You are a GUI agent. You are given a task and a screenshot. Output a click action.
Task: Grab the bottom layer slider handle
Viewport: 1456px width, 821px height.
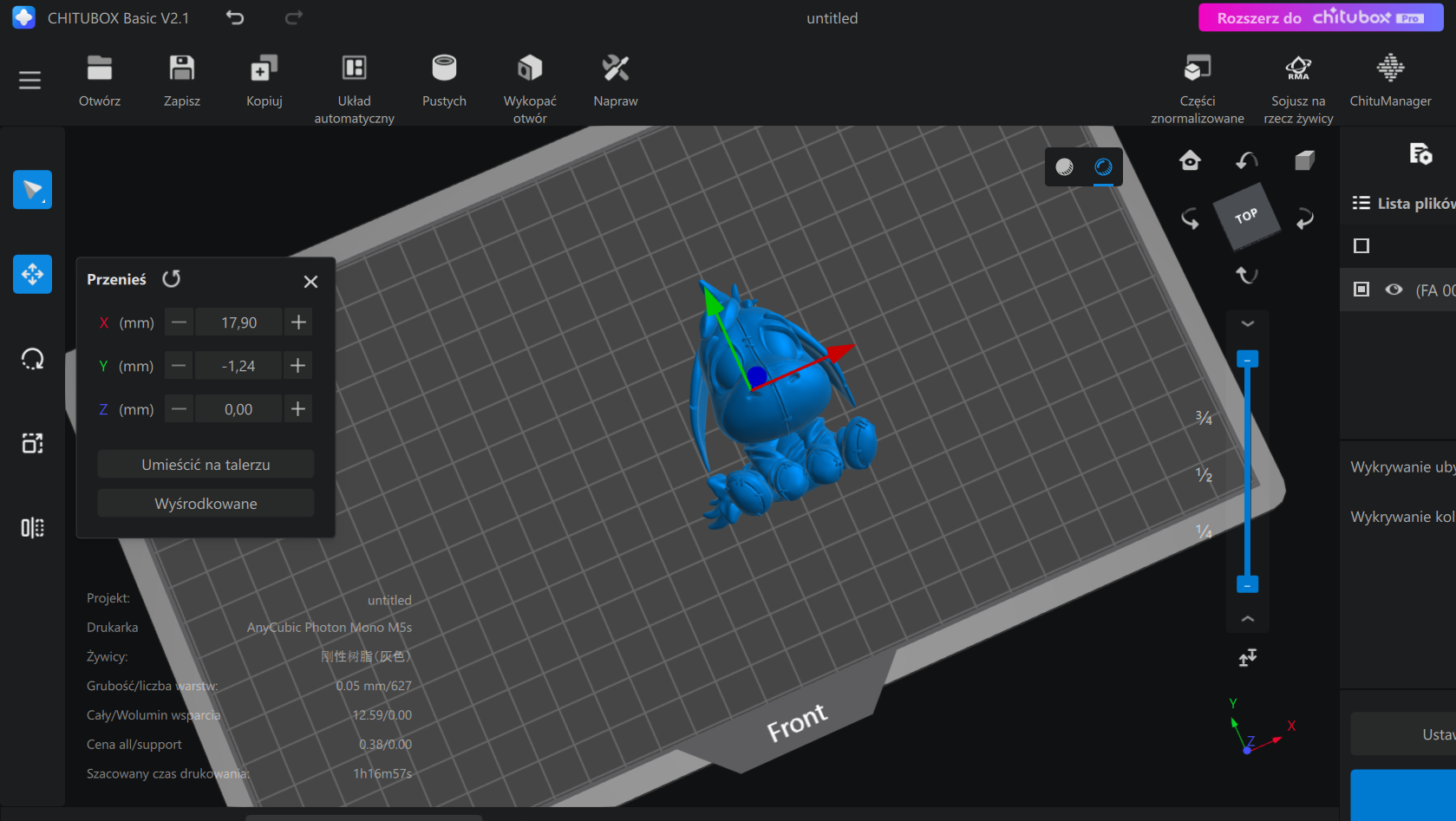1247,584
